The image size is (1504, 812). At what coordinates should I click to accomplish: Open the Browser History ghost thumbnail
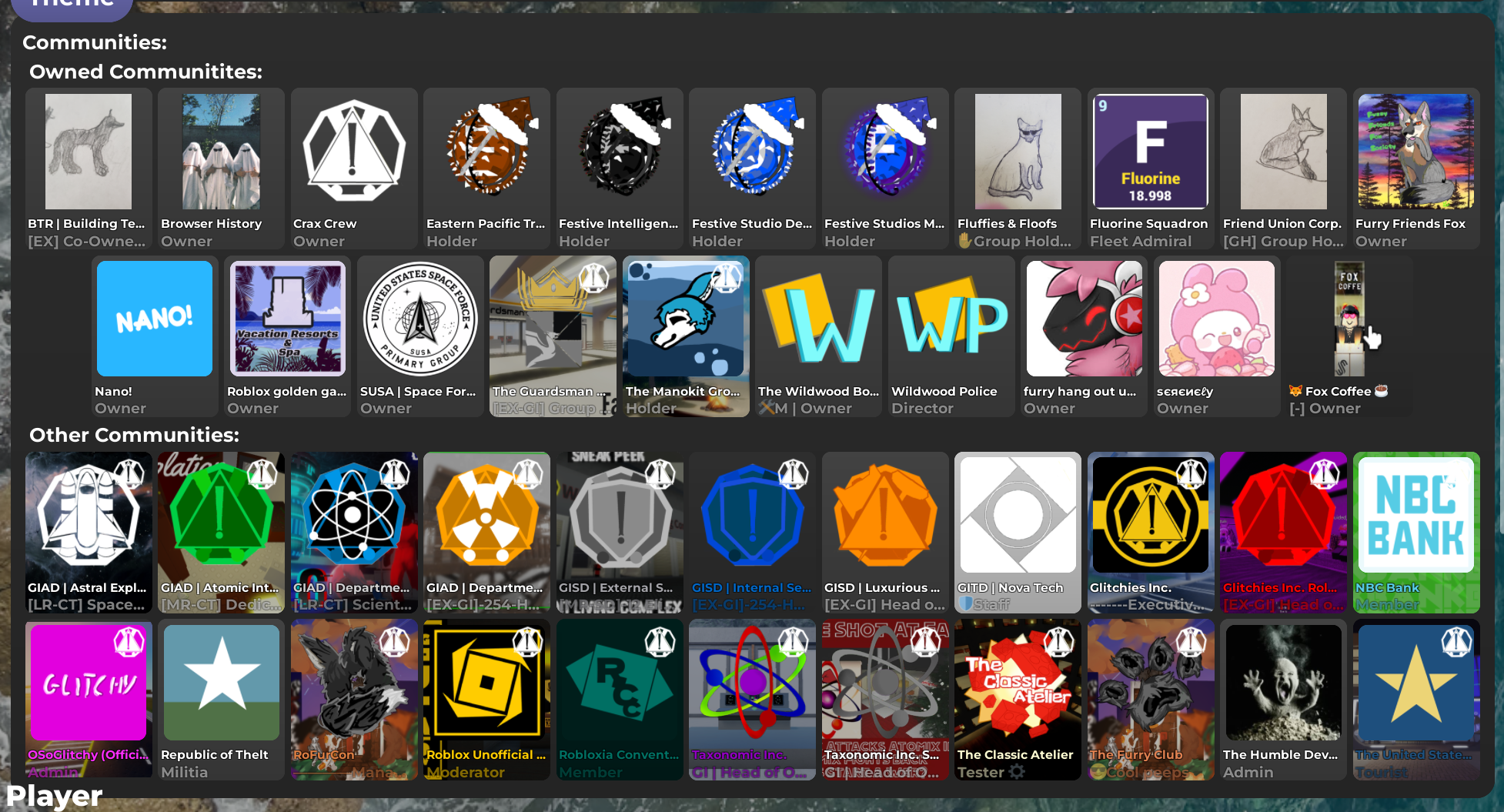221,152
